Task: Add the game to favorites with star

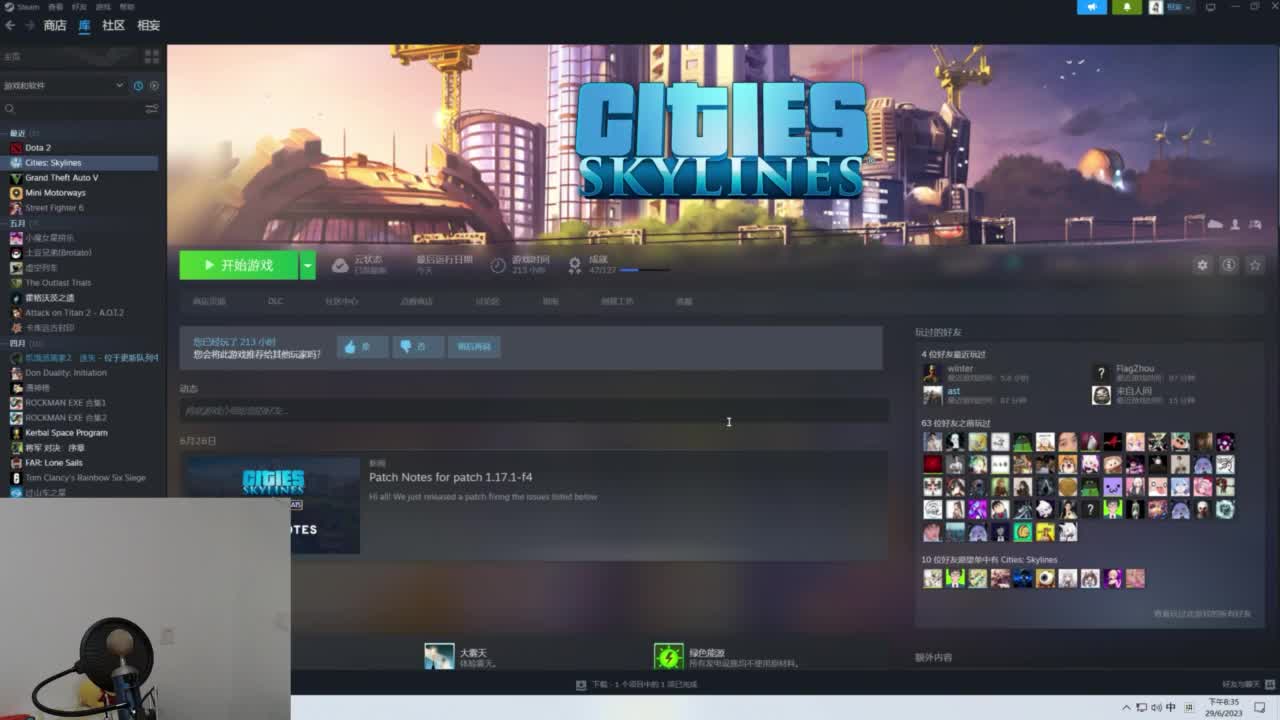Action: pyautogui.click(x=1255, y=265)
